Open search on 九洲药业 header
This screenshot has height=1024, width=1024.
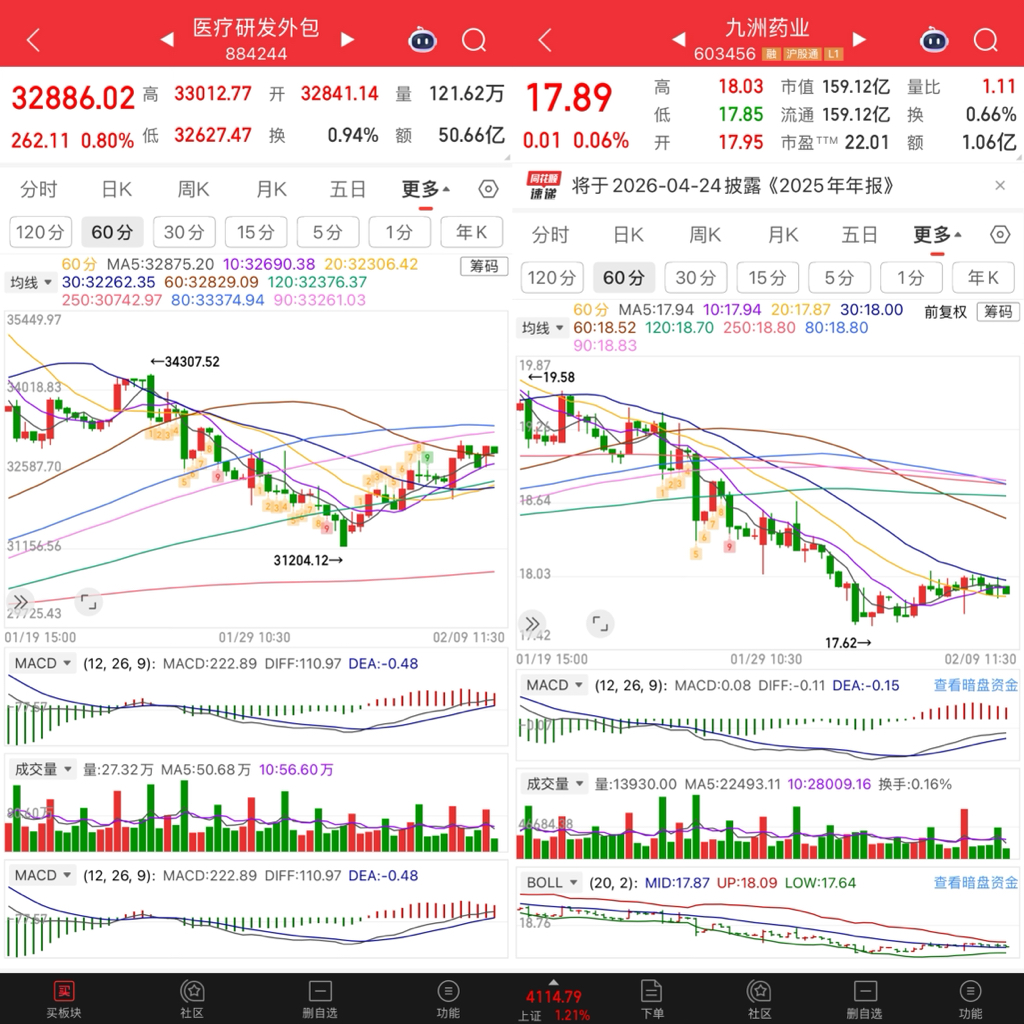click(x=986, y=40)
